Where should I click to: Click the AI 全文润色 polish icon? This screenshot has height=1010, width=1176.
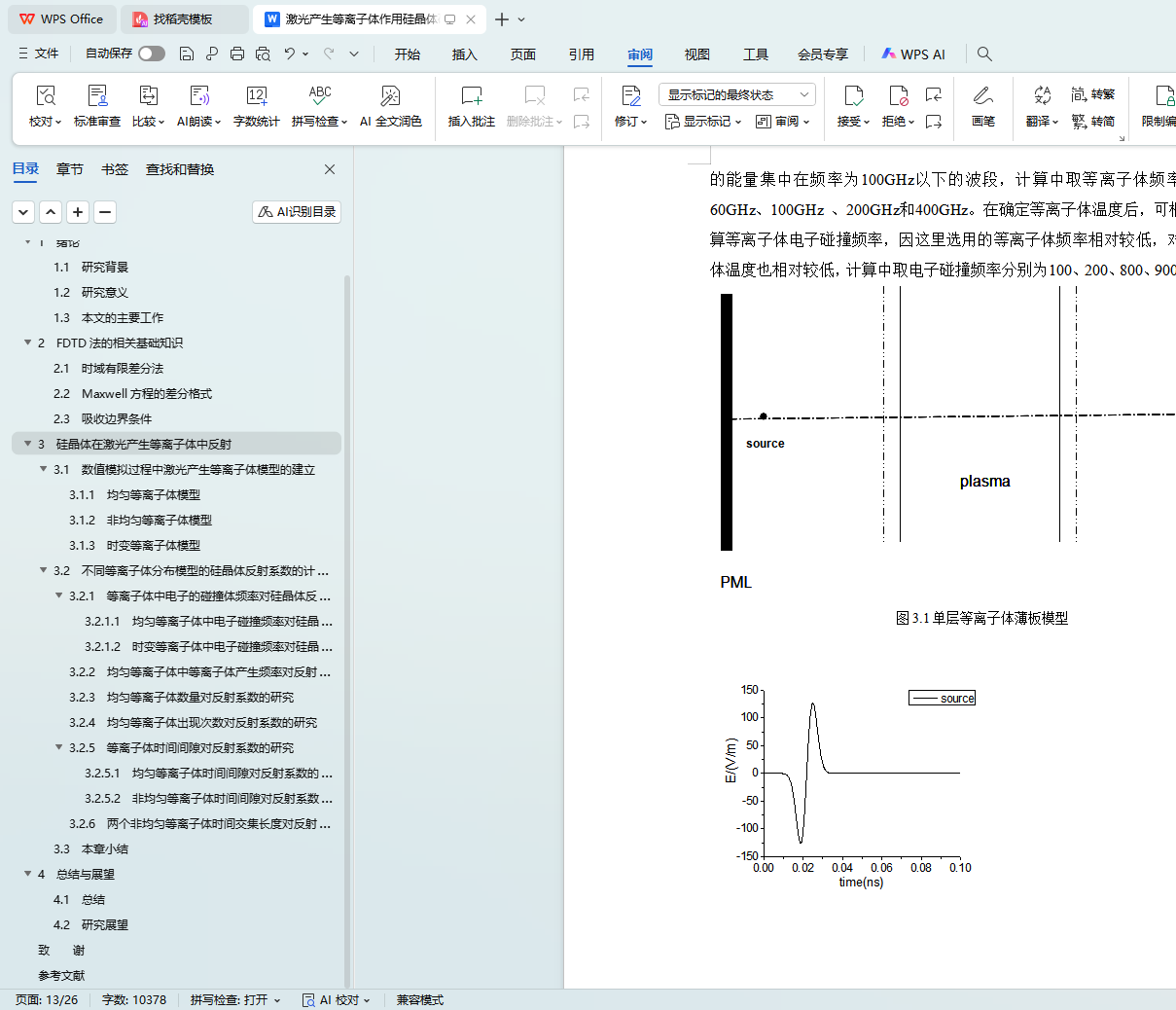click(x=390, y=96)
